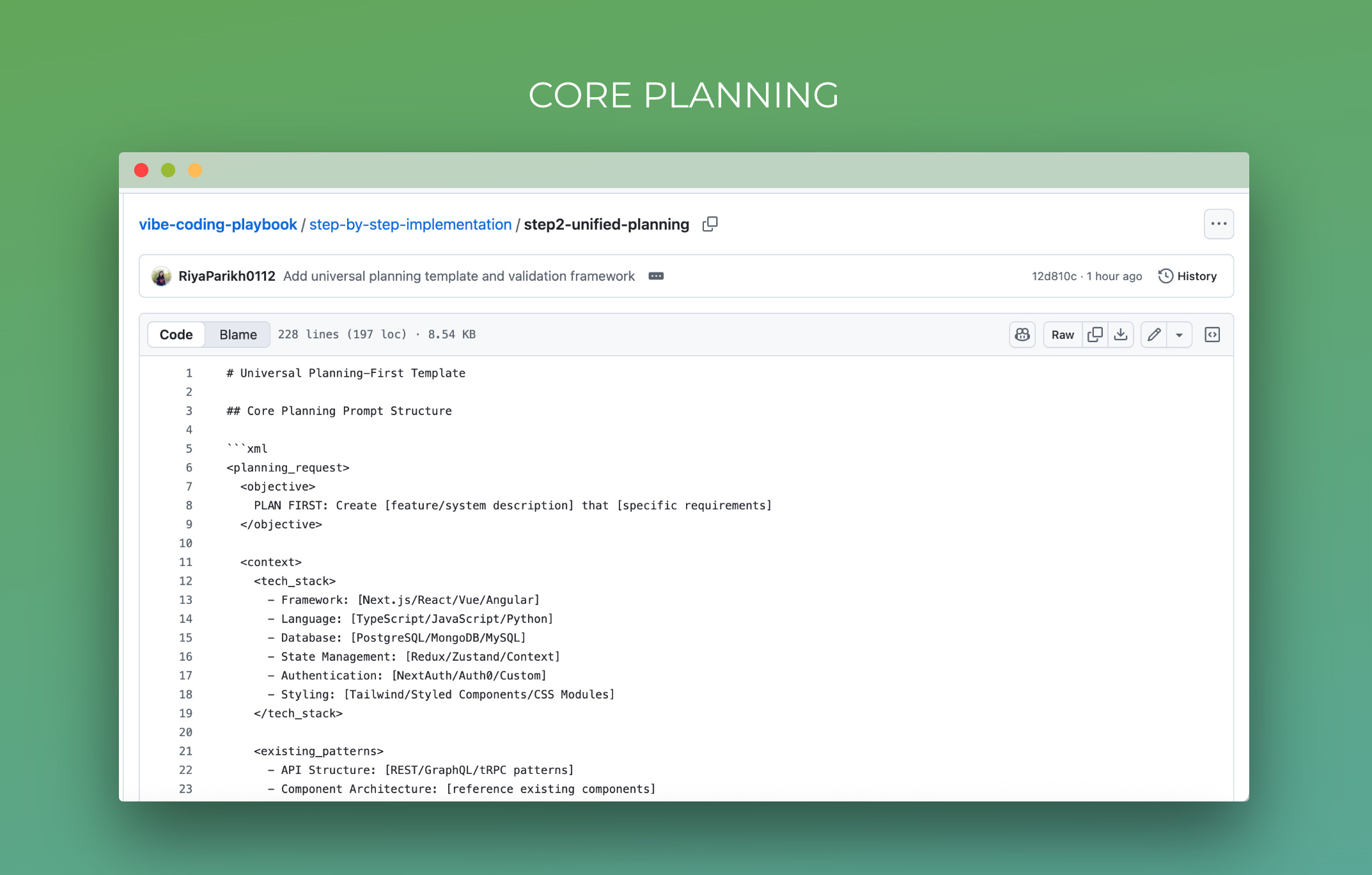Screen dimensions: 1372x875
Task: Switch to Blame view tab
Action: [x=238, y=335]
